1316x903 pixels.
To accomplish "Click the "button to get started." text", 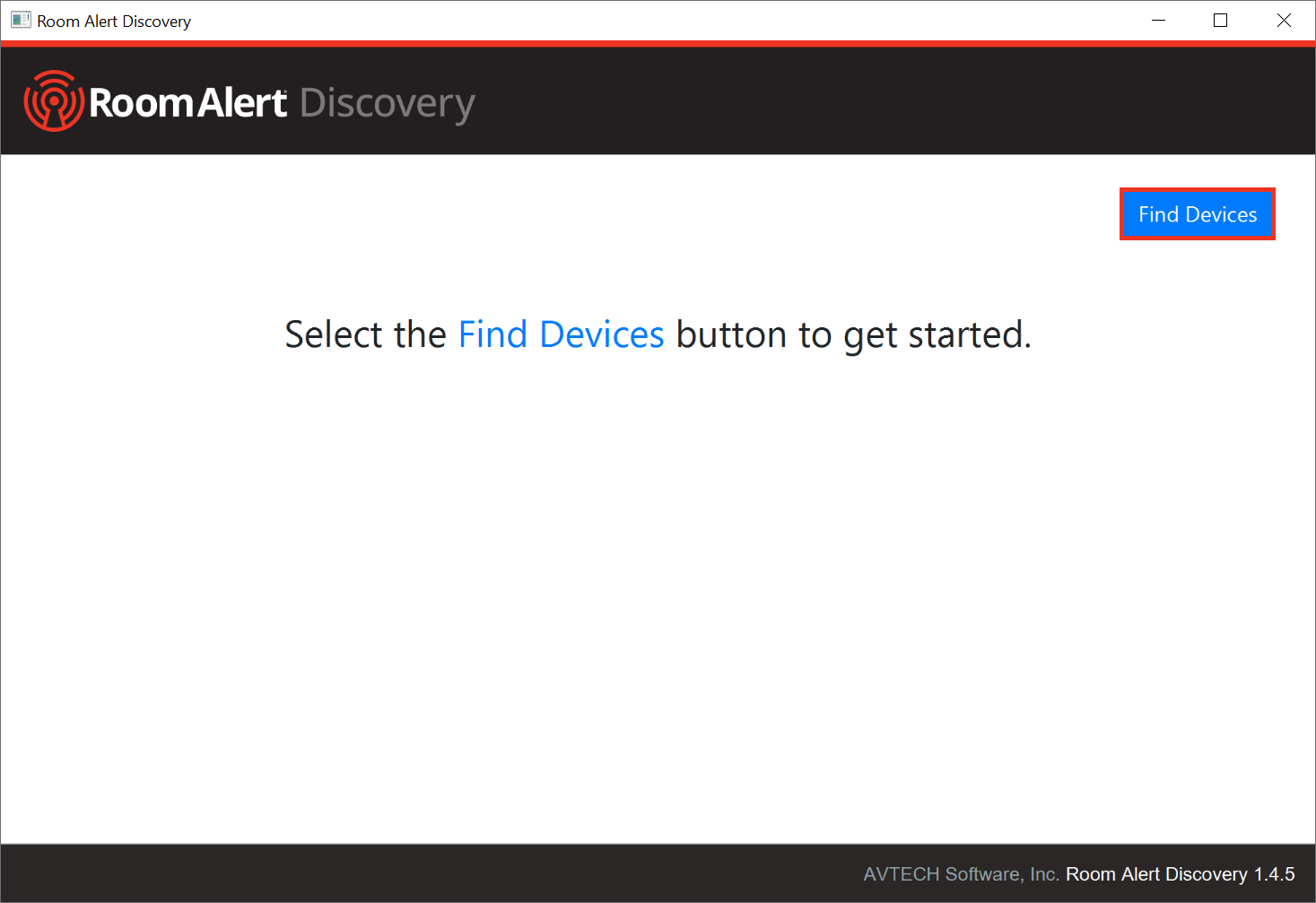I will click(x=852, y=334).
